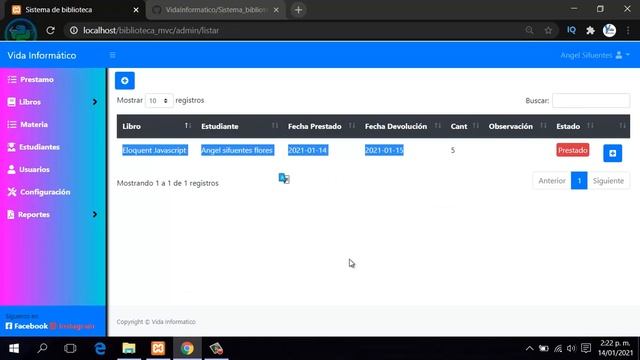Click the Prestamo list icon in sidebar
Image resolution: width=640 pixels, height=360 pixels.
tap(12, 80)
